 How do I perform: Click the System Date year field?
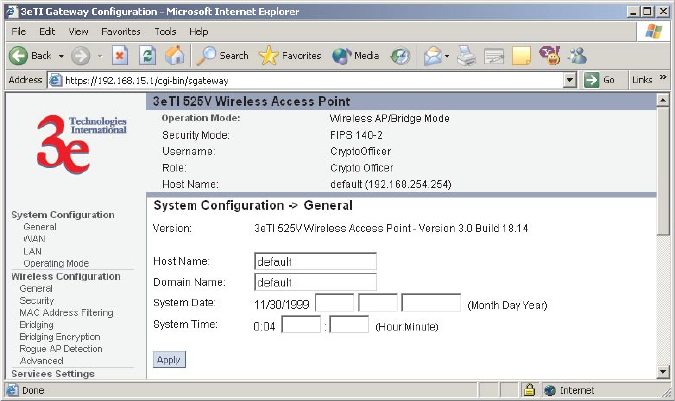(431, 302)
